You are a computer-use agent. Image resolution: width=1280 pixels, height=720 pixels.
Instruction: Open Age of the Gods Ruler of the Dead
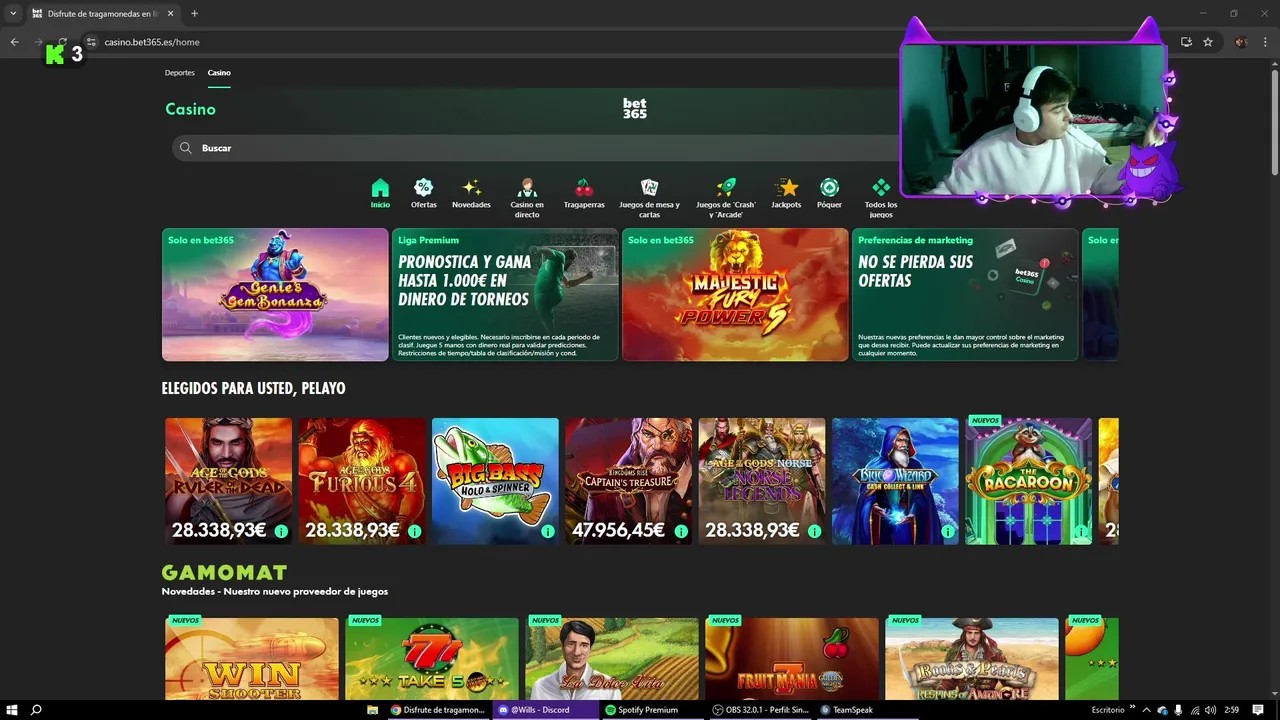[x=228, y=481]
